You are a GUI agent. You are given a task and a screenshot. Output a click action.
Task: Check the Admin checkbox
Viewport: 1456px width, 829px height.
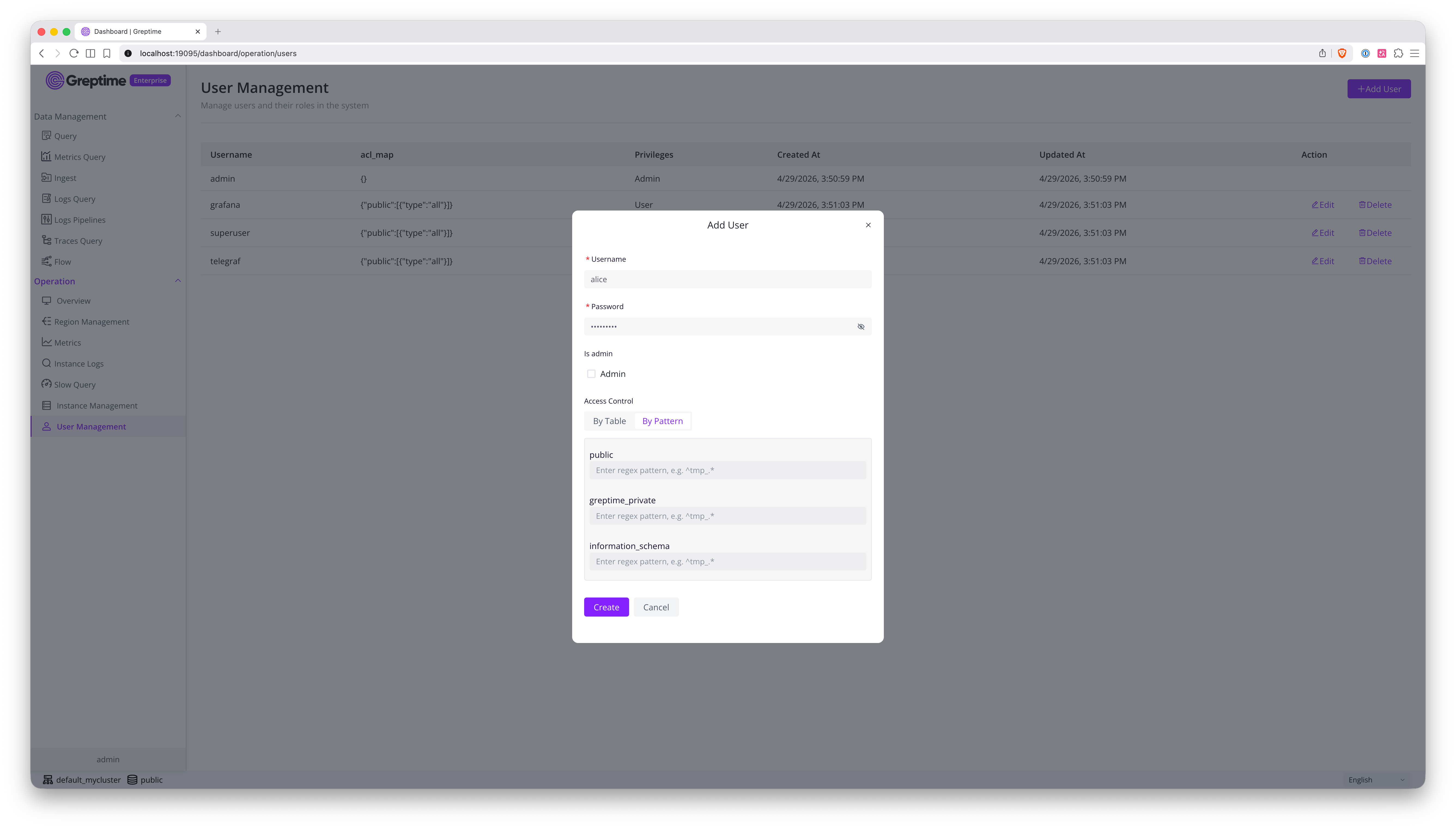coord(591,374)
